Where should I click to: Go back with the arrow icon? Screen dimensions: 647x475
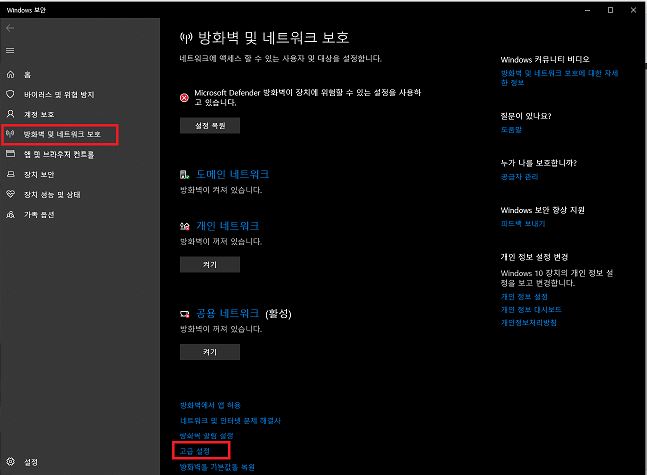[10, 28]
